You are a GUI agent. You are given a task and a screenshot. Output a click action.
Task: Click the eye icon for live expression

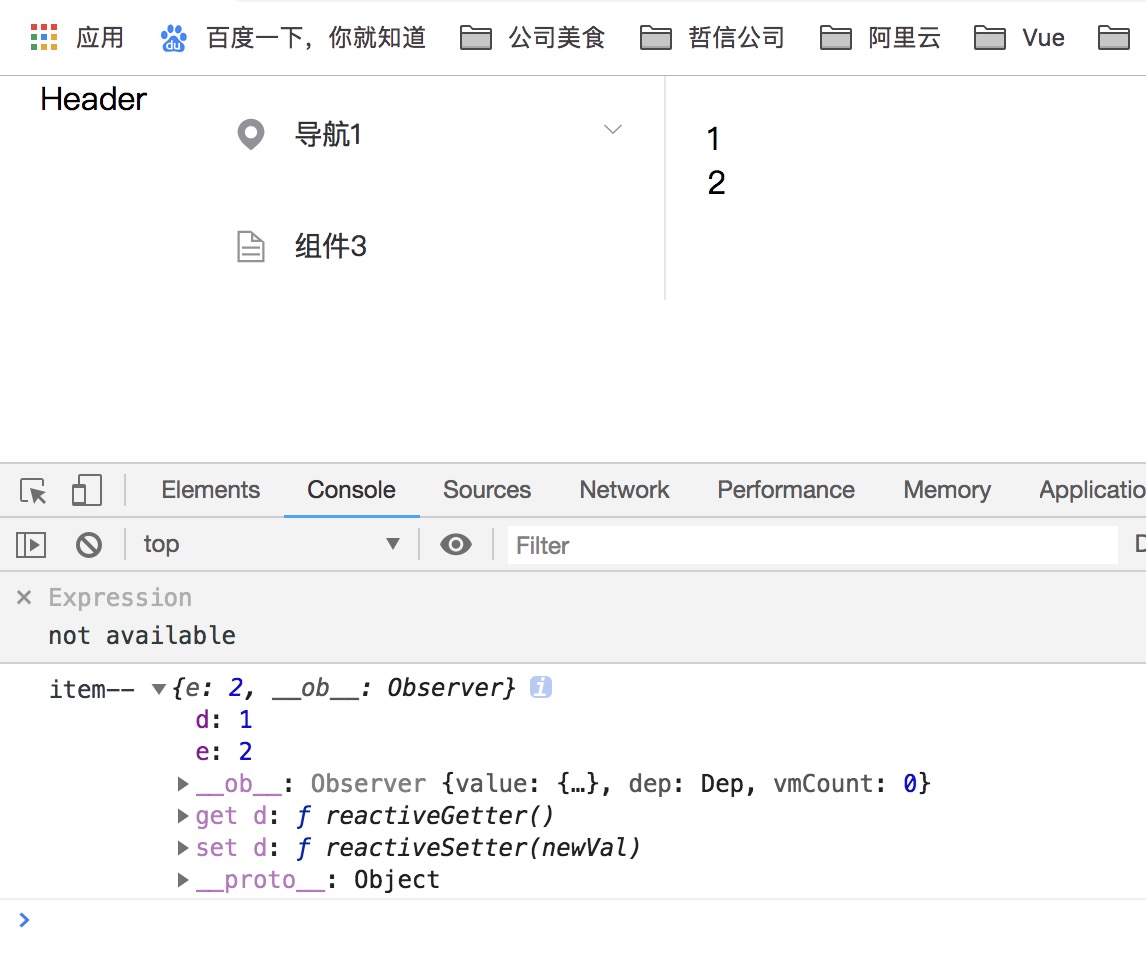pyautogui.click(x=456, y=545)
